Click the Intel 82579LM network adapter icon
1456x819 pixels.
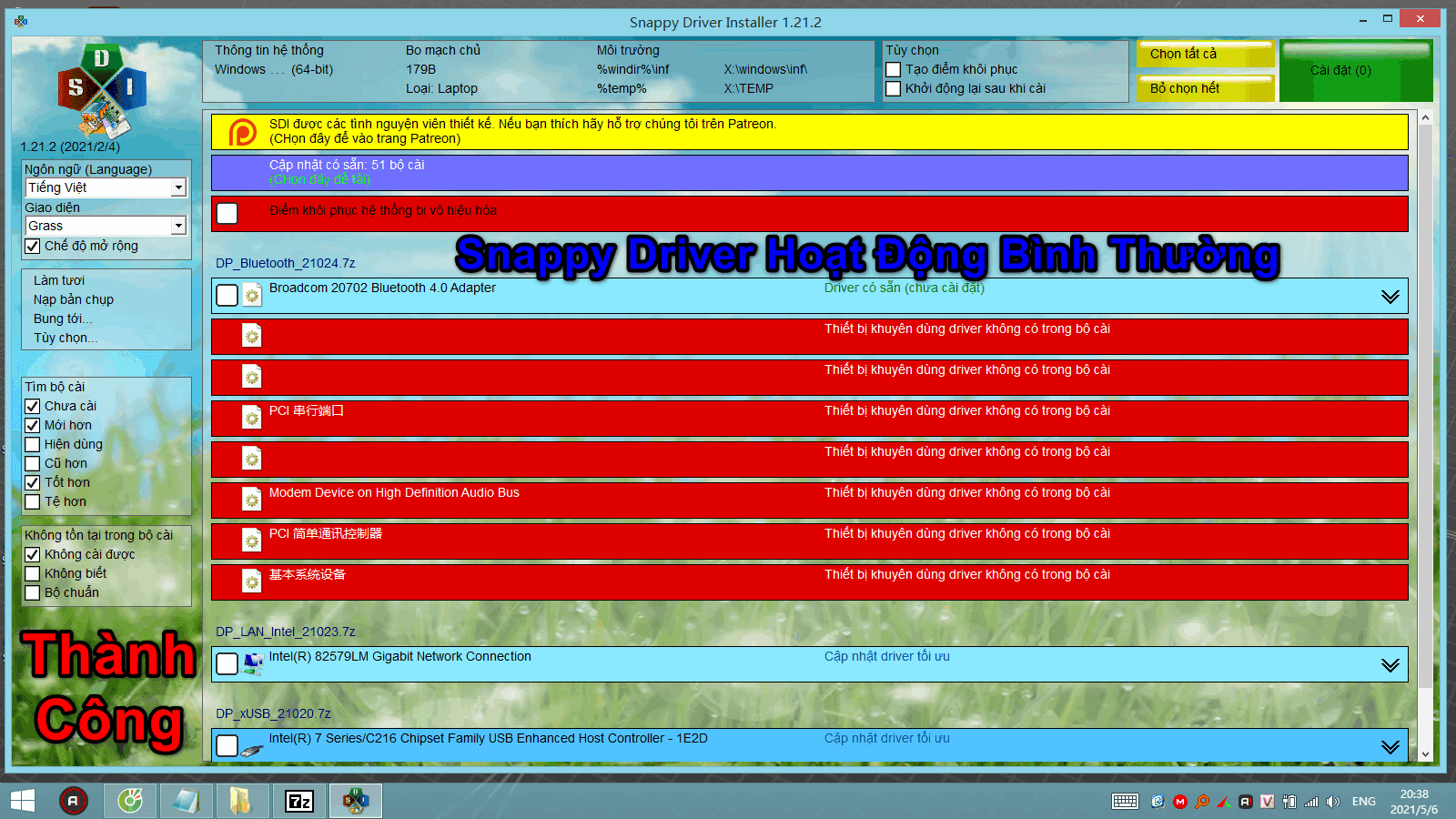(x=253, y=665)
